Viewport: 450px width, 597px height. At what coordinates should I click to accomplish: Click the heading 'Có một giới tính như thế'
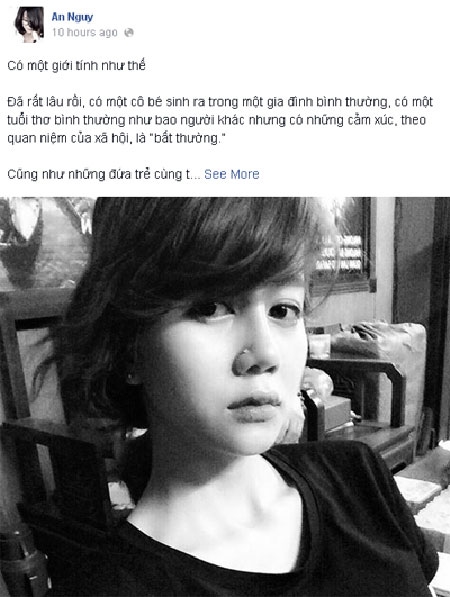point(76,66)
